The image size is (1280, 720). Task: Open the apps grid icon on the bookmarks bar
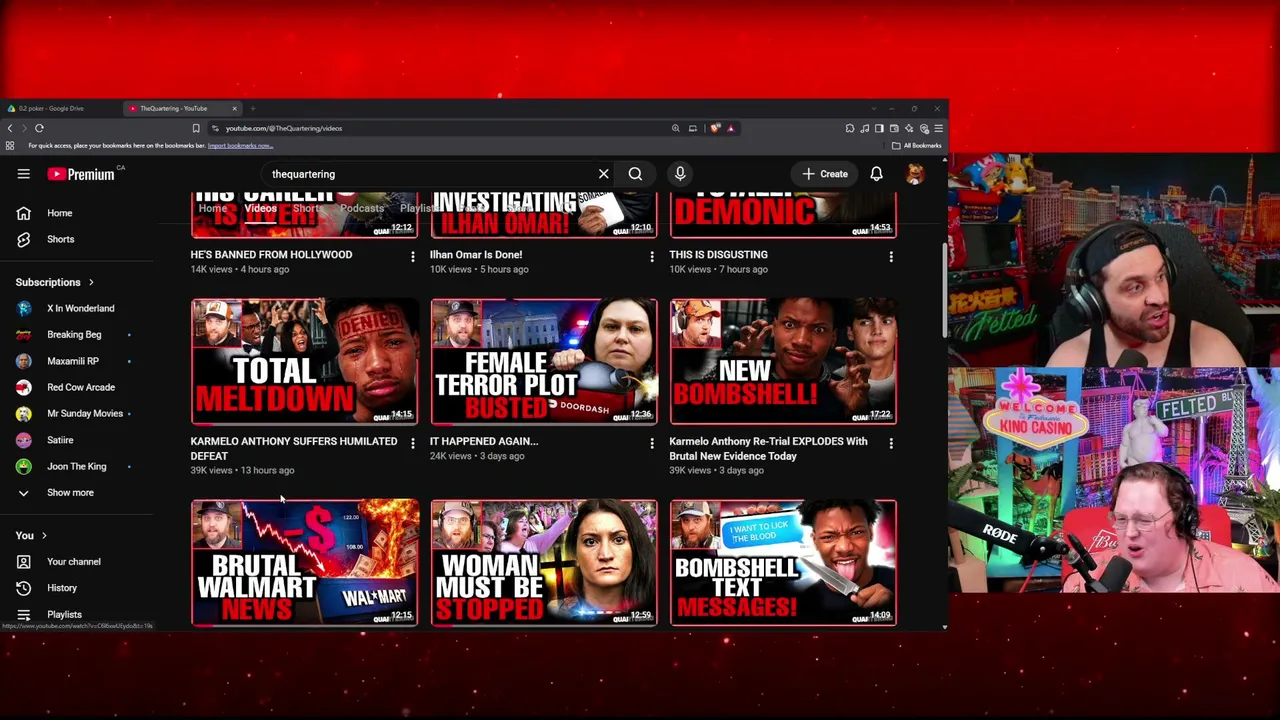(x=10, y=146)
